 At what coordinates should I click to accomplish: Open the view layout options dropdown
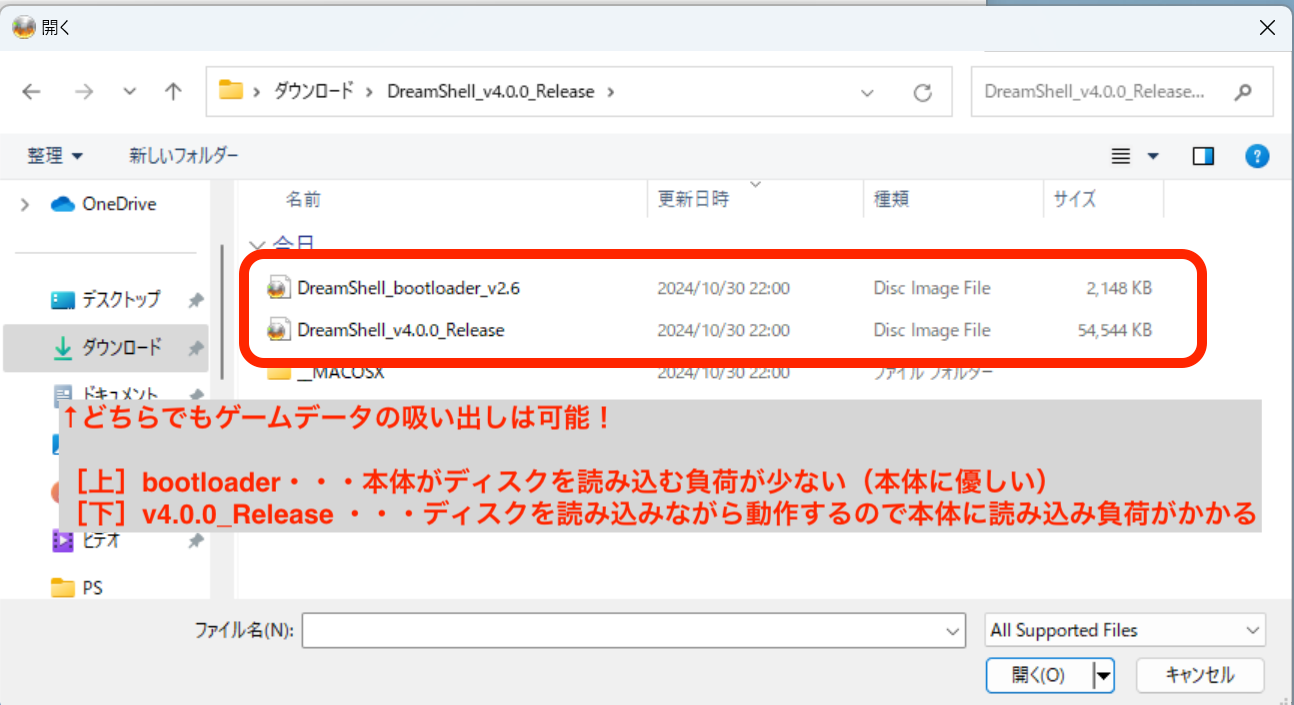click(1152, 156)
